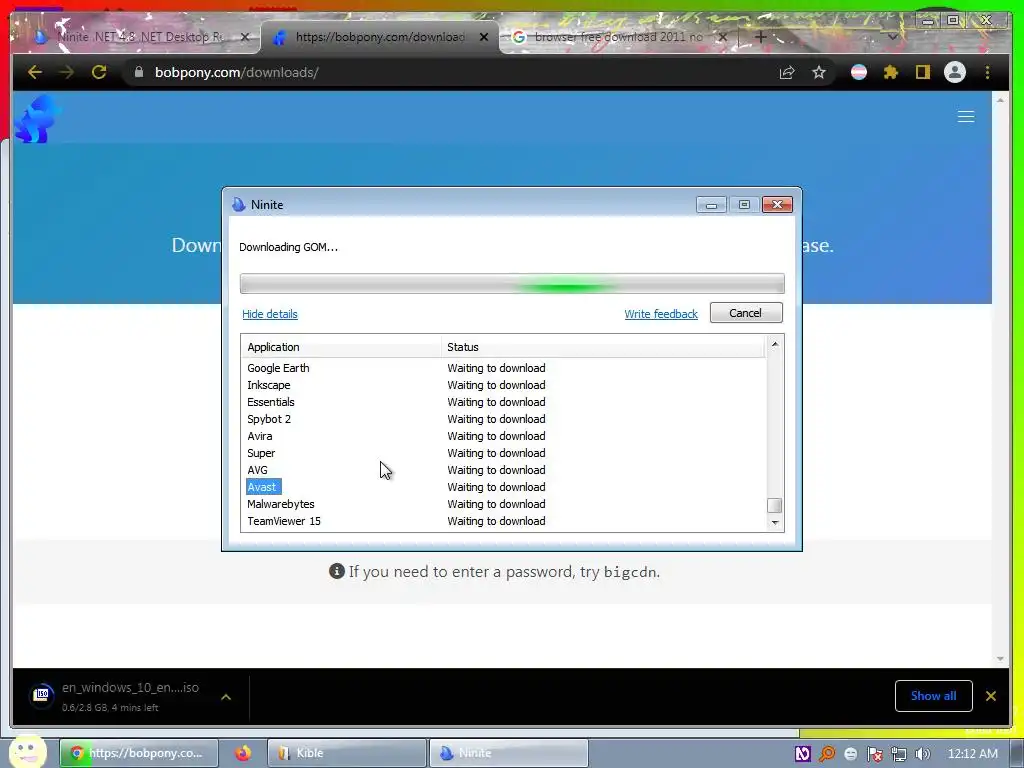Image resolution: width=1024 pixels, height=768 pixels.
Task: Click the highlighted Avast row
Action: [x=503, y=487]
